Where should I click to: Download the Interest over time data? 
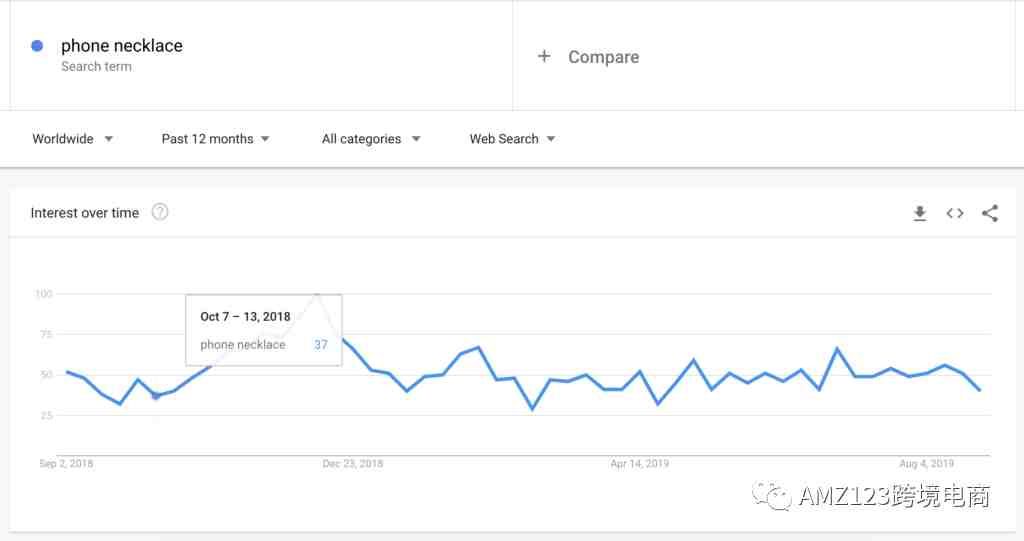point(920,214)
